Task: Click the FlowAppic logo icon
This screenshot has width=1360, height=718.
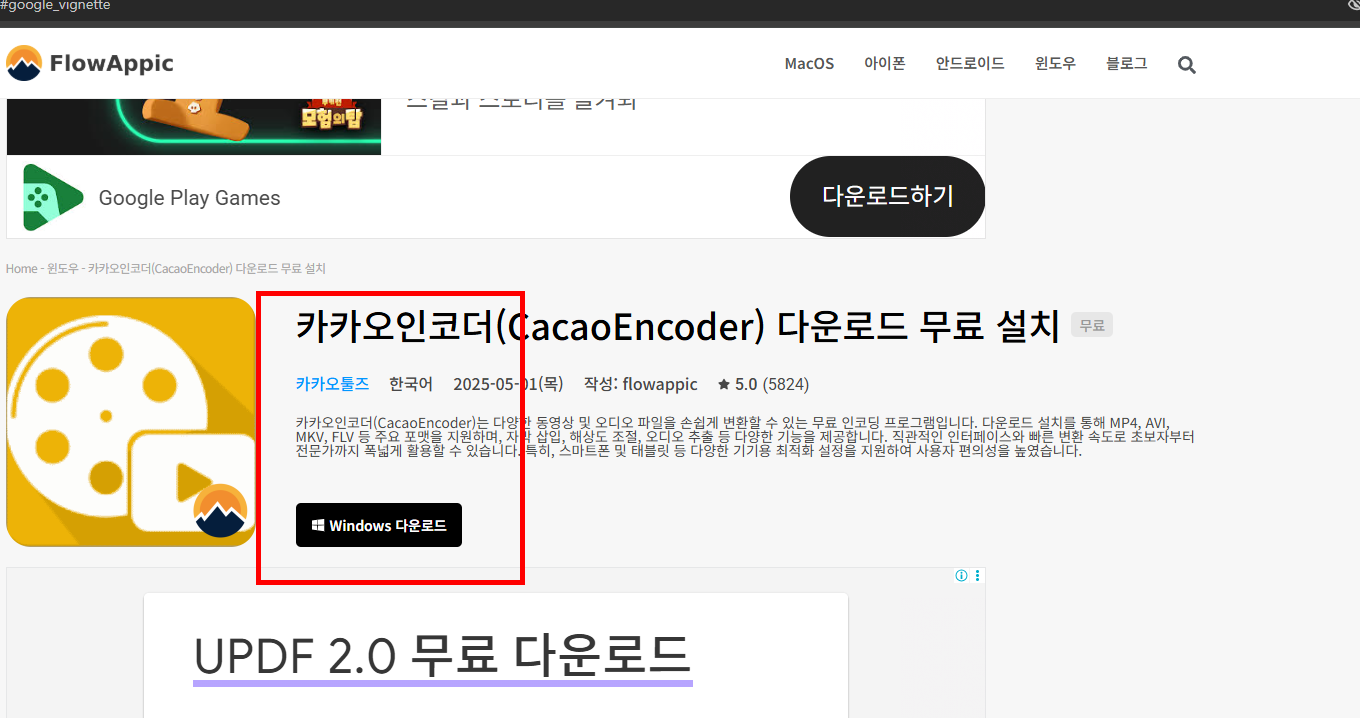Action: pyautogui.click(x=24, y=62)
